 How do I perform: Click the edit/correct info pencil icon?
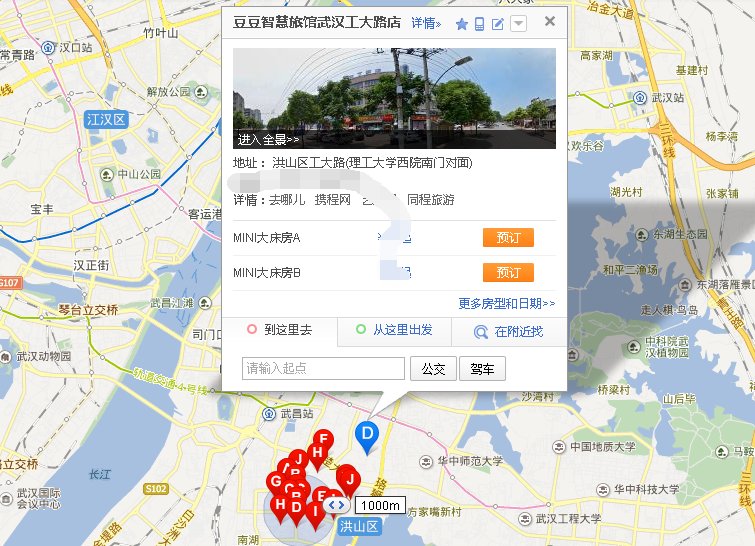point(497,24)
